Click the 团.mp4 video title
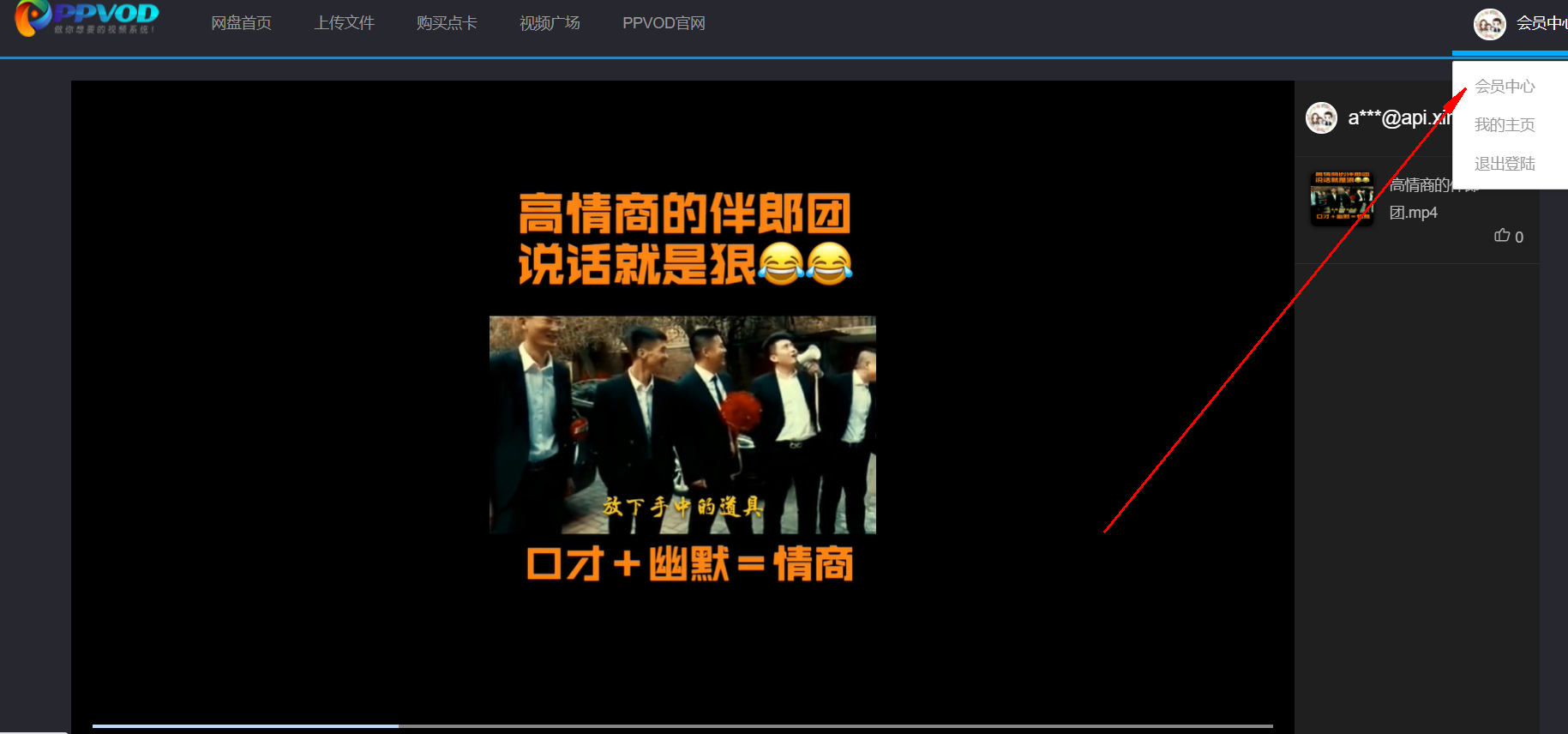 [1413, 213]
